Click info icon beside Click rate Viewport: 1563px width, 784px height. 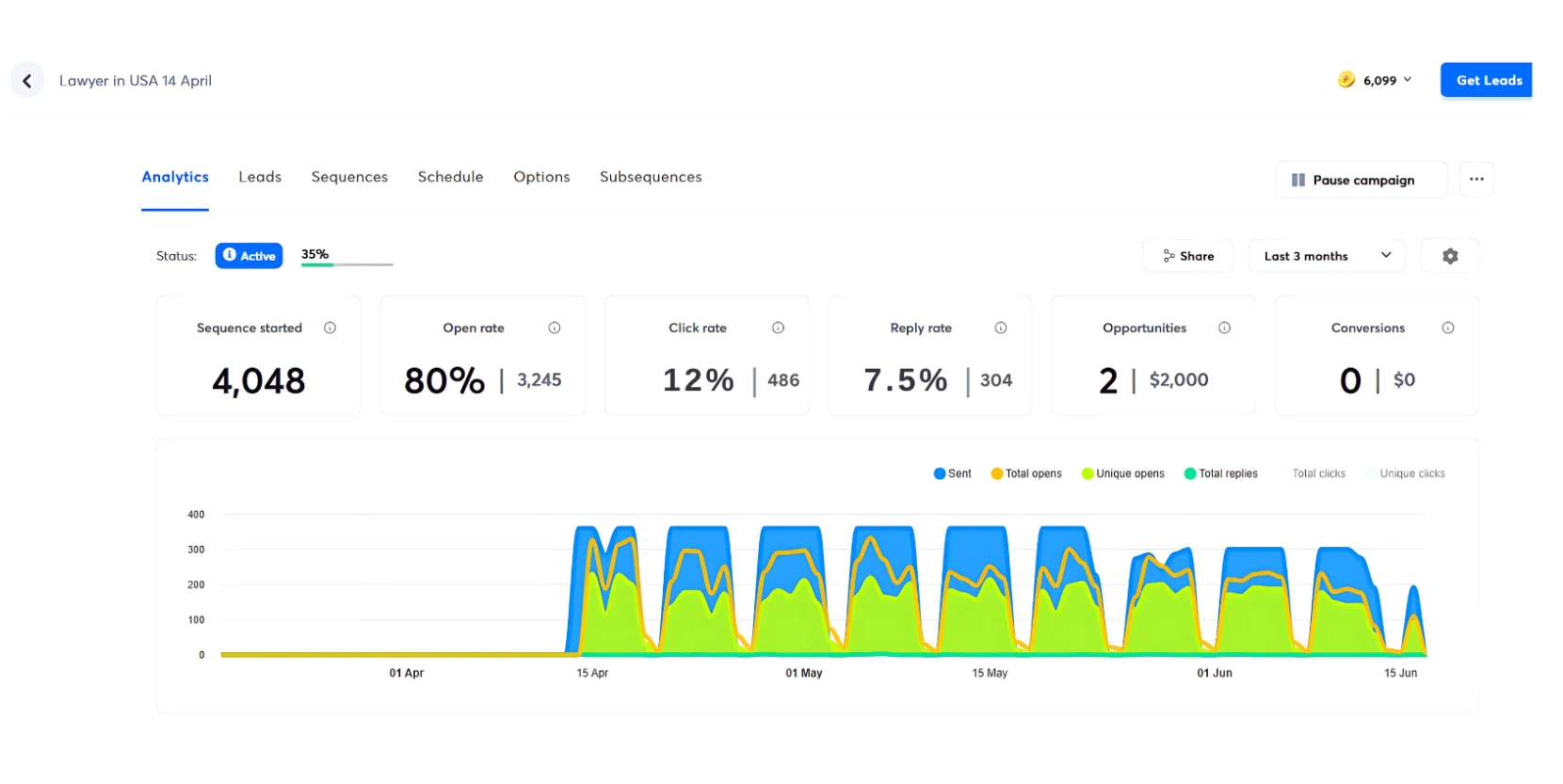778,328
